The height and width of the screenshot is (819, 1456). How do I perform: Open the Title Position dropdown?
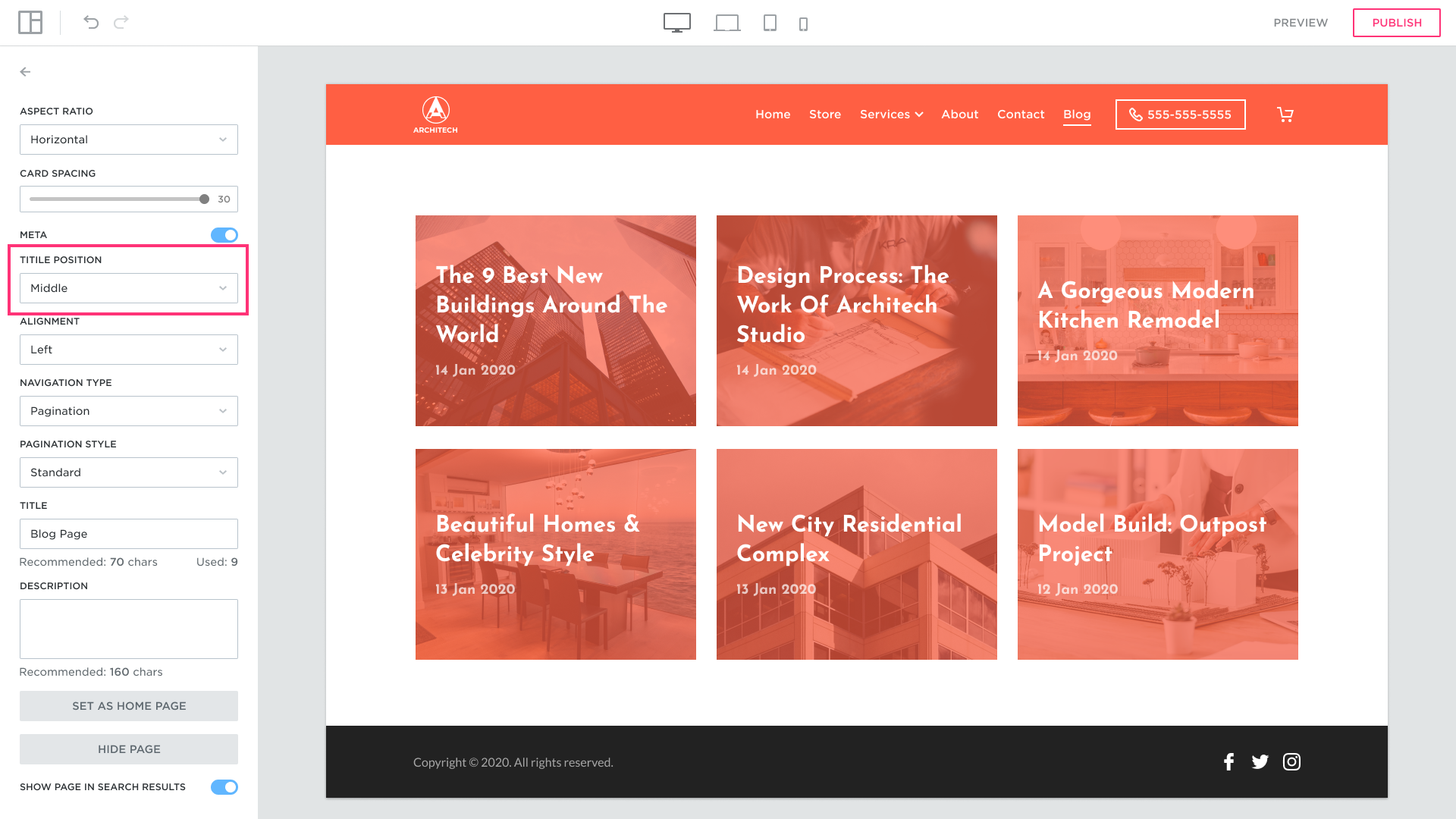129,288
